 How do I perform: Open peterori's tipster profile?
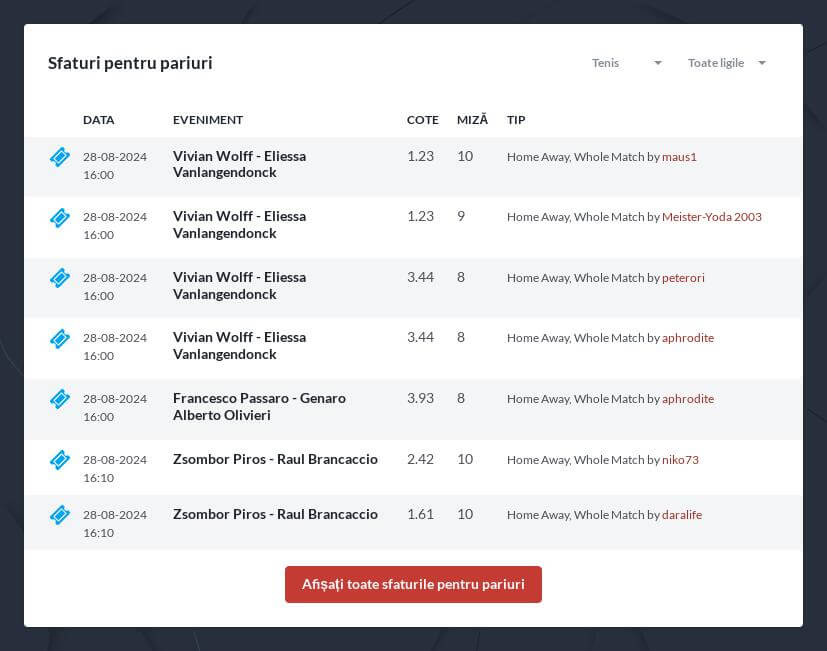pyautogui.click(x=683, y=277)
